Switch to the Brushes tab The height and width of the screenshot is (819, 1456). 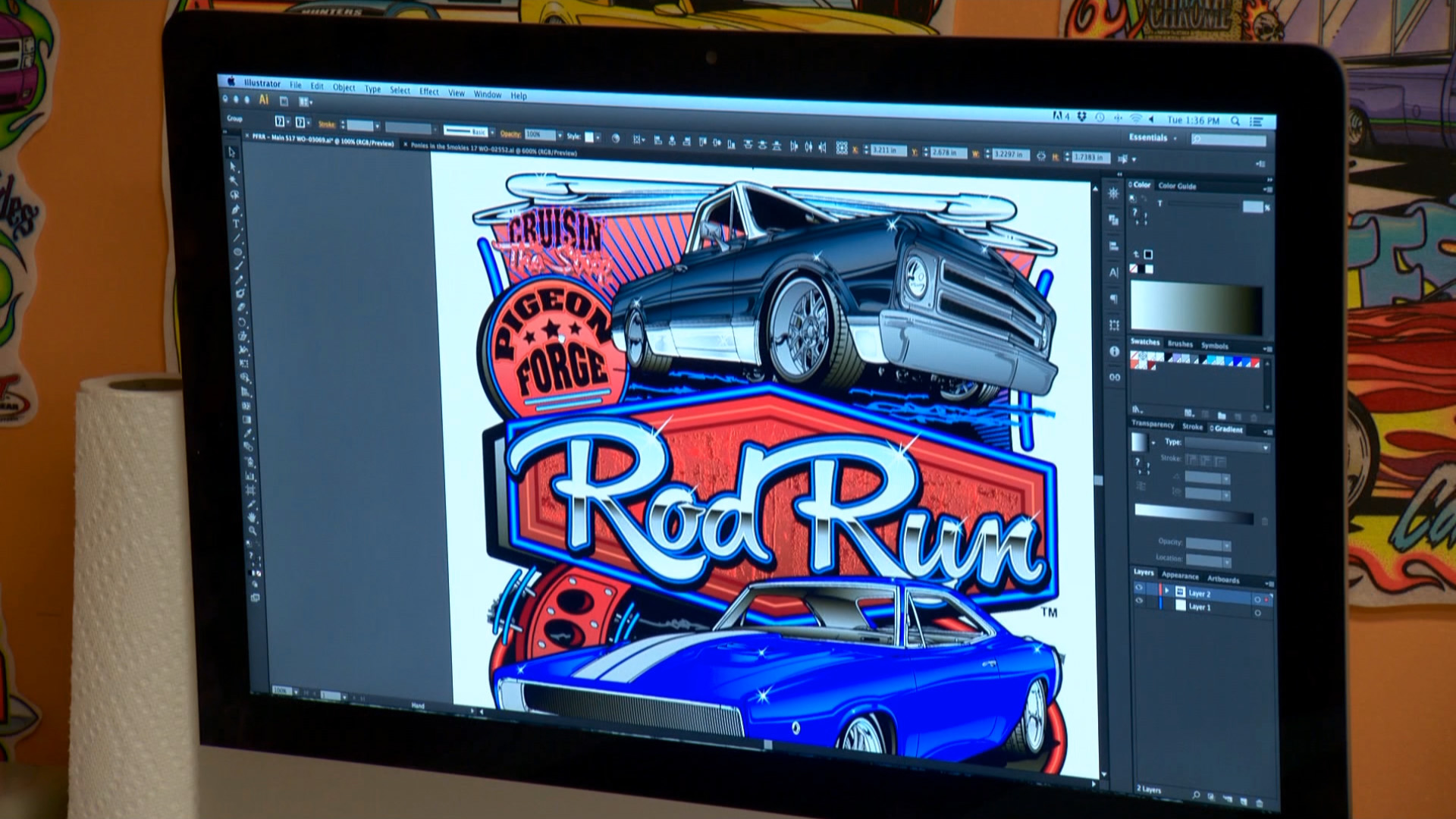click(1180, 344)
